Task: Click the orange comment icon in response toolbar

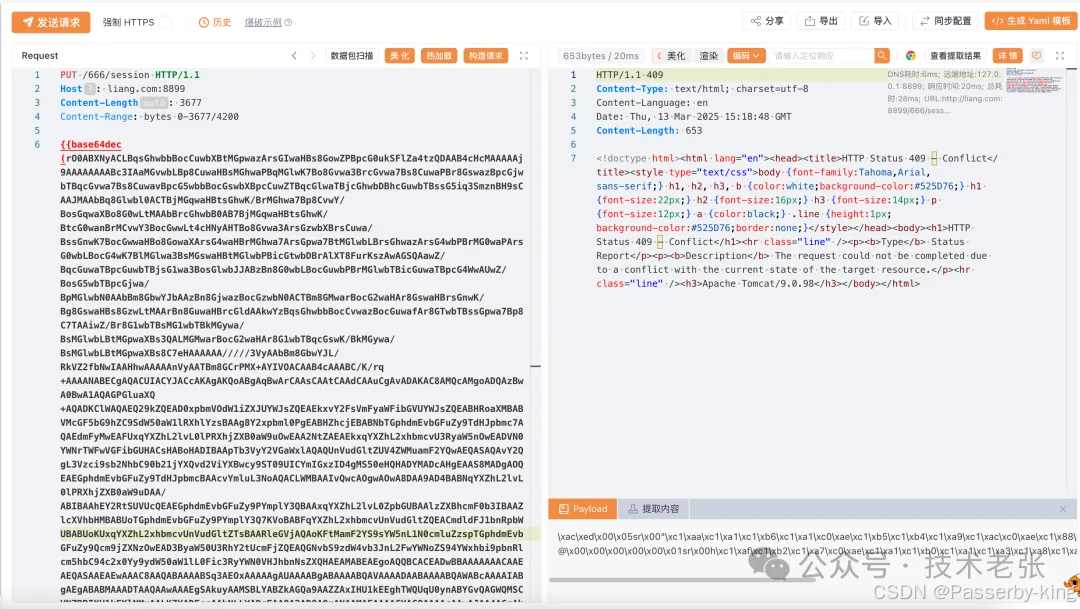Action: pos(1037,56)
